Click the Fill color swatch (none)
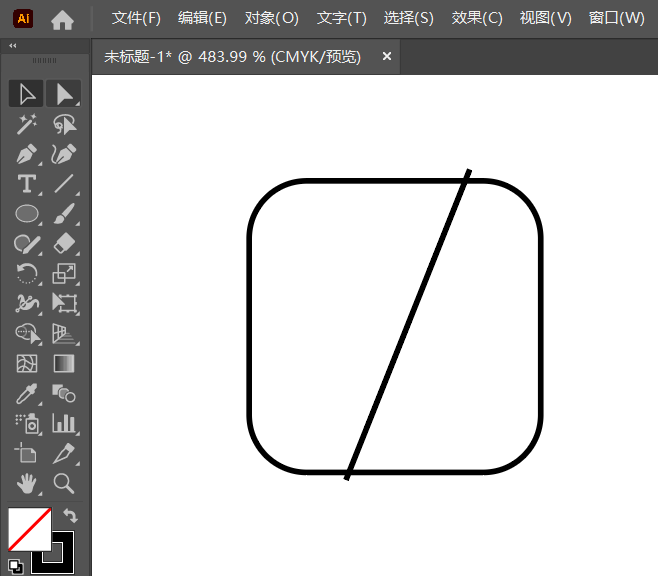Viewport: 658px width, 576px height. (29, 529)
